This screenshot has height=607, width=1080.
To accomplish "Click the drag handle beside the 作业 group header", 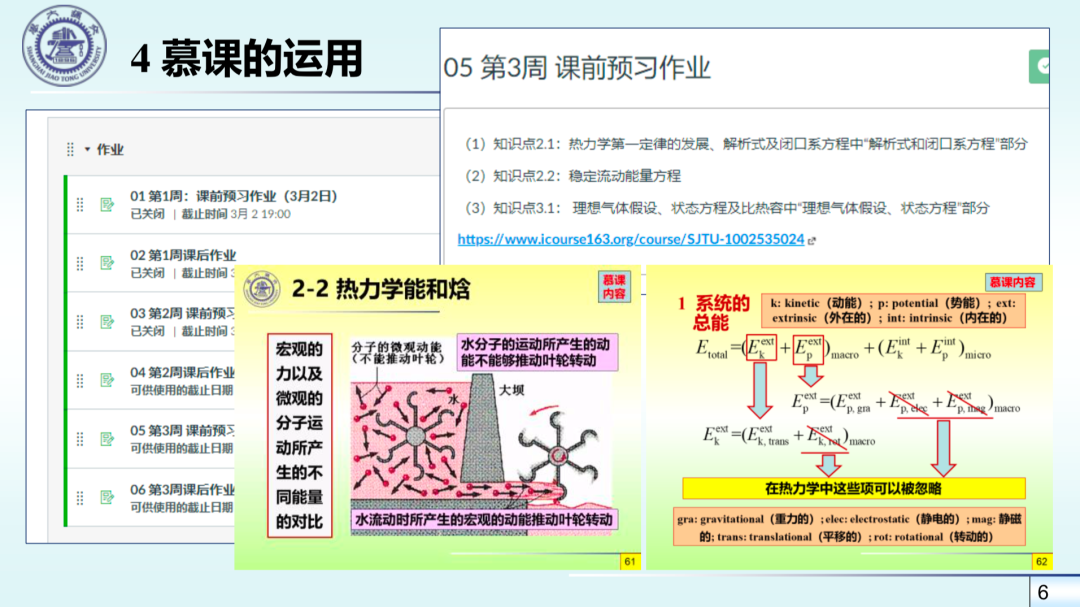I will click(70, 149).
